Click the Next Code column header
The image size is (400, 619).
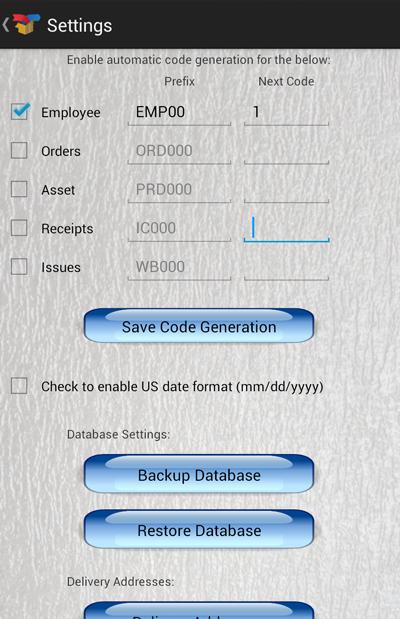tap(286, 81)
